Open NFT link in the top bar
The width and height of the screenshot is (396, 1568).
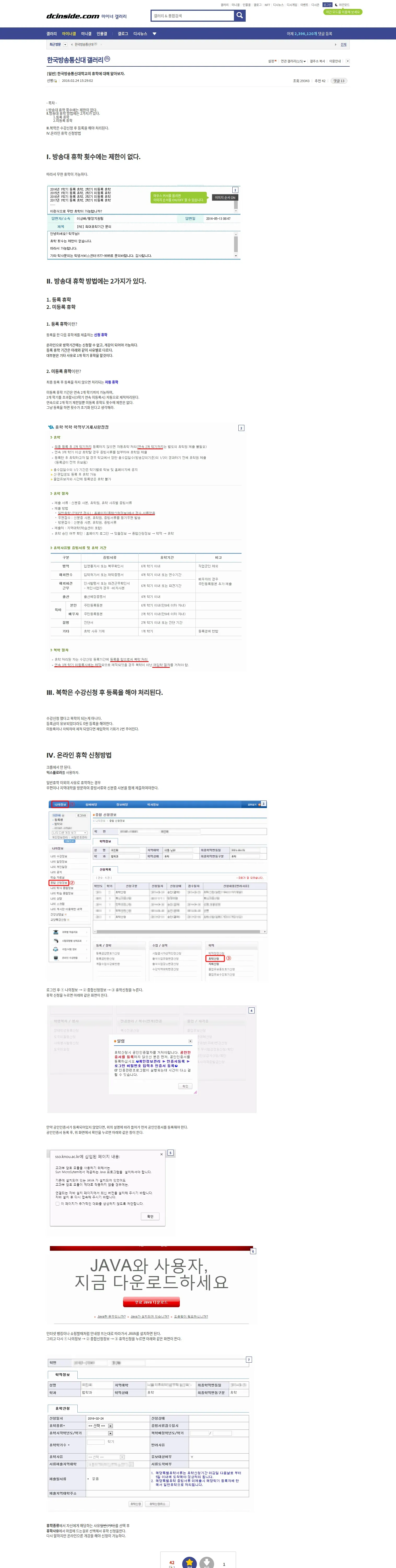click(x=267, y=5)
